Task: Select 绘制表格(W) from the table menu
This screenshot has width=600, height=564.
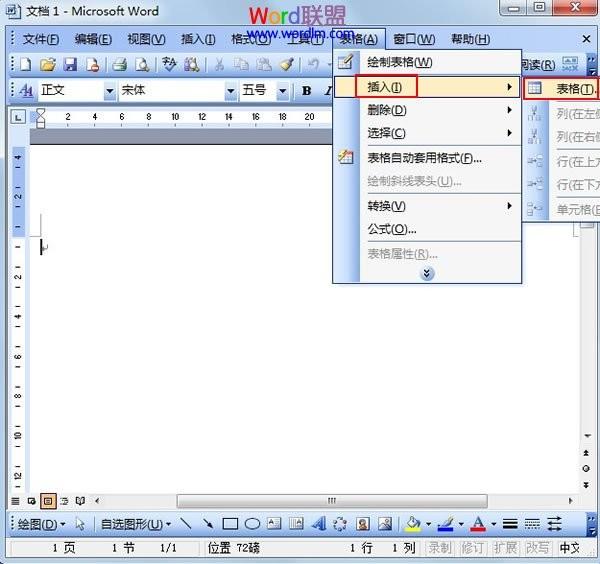Action: click(399, 62)
